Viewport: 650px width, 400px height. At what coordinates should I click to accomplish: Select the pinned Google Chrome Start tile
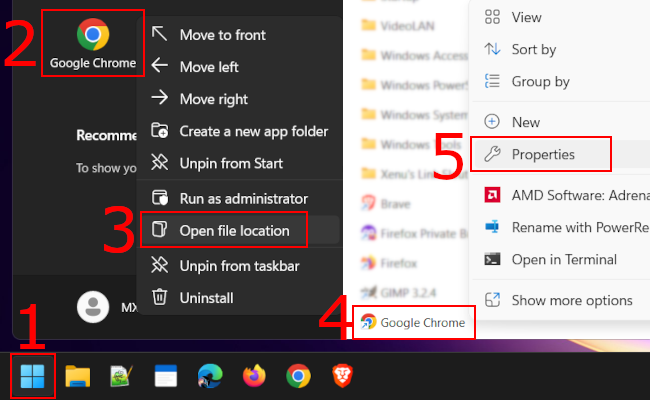pos(93,43)
